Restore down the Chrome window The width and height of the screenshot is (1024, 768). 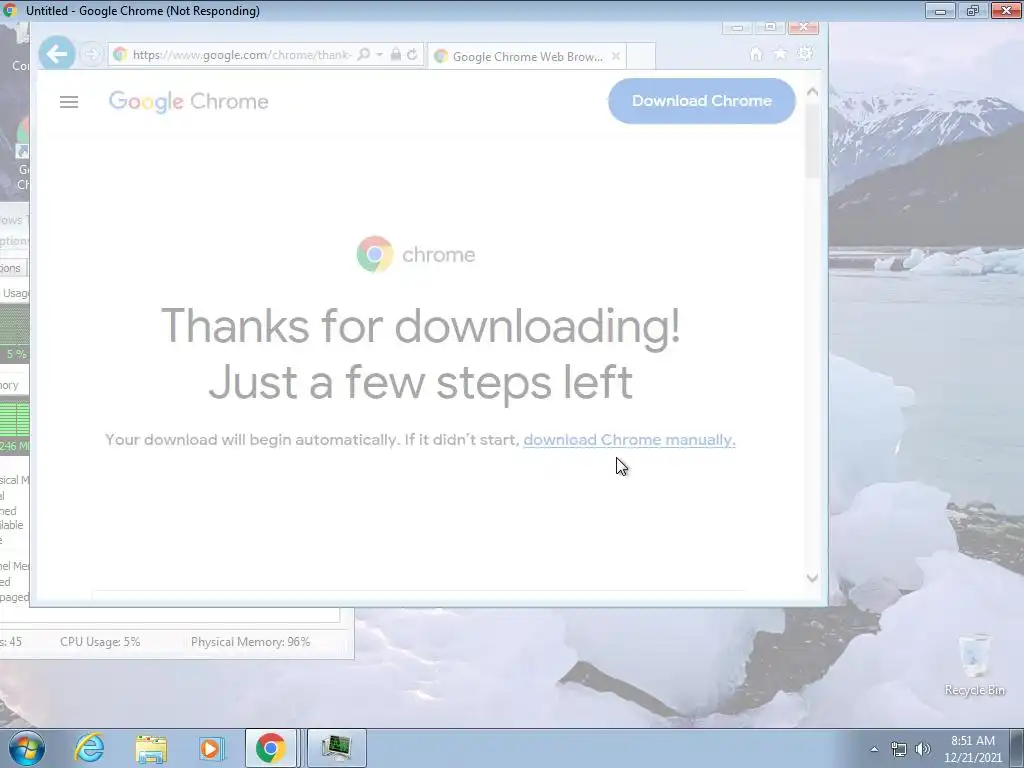pos(973,10)
